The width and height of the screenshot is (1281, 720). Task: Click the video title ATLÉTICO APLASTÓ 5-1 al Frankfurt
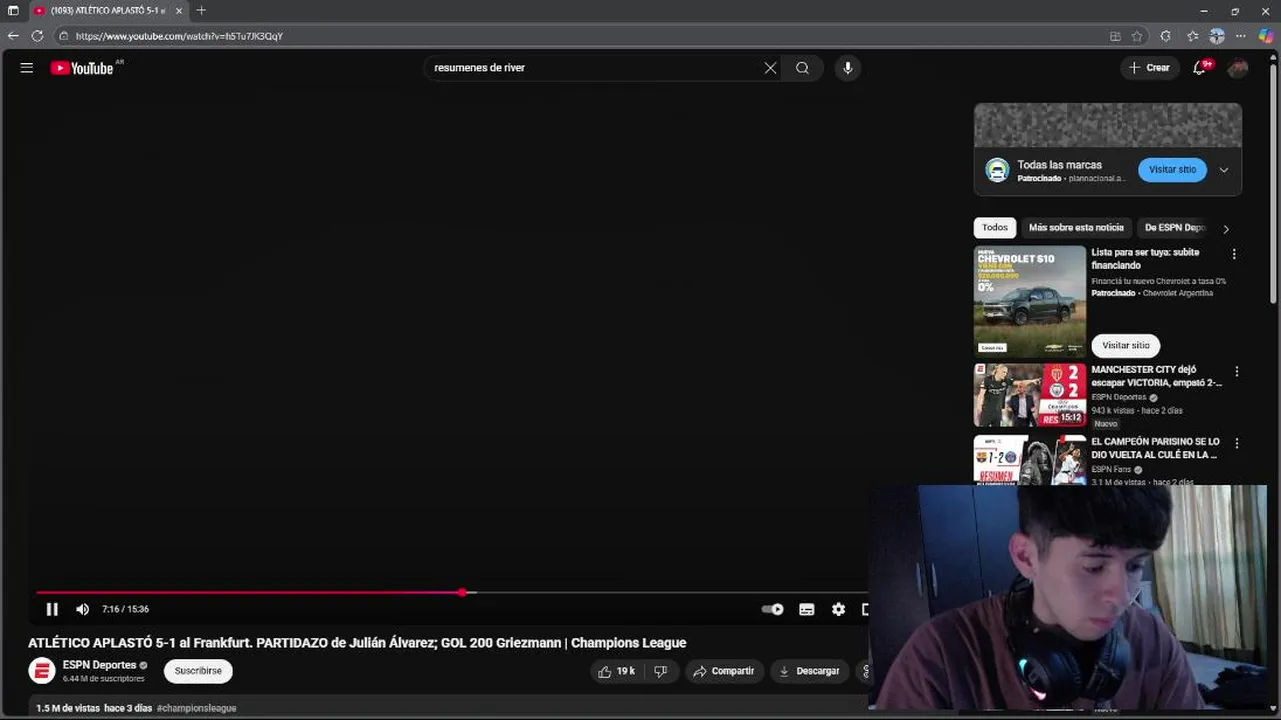coord(357,643)
